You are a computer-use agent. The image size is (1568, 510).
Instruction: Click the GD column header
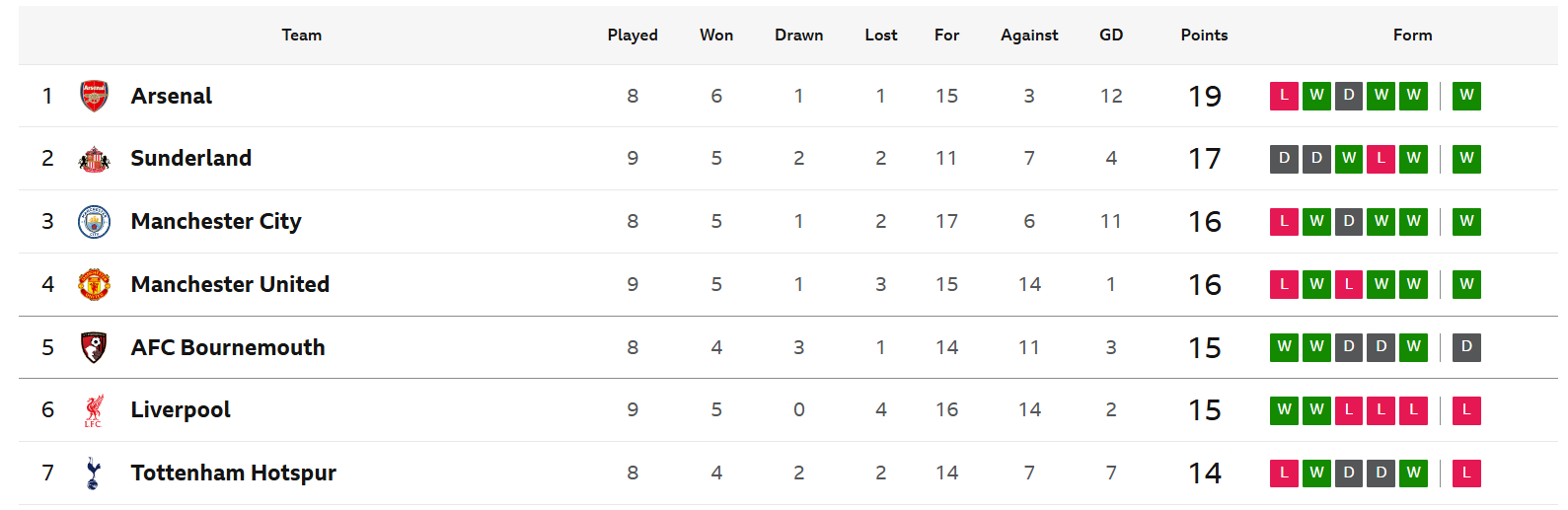click(x=1111, y=36)
